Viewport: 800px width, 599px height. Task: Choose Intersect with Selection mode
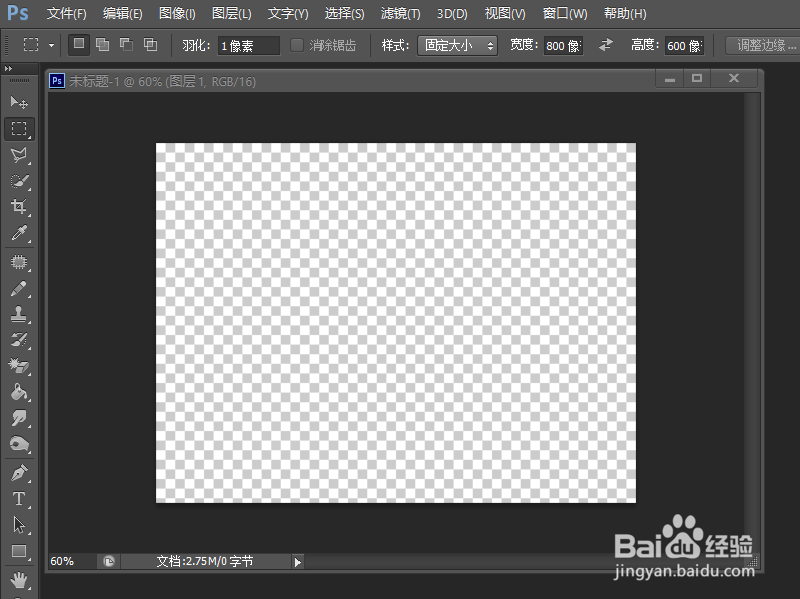[x=150, y=45]
